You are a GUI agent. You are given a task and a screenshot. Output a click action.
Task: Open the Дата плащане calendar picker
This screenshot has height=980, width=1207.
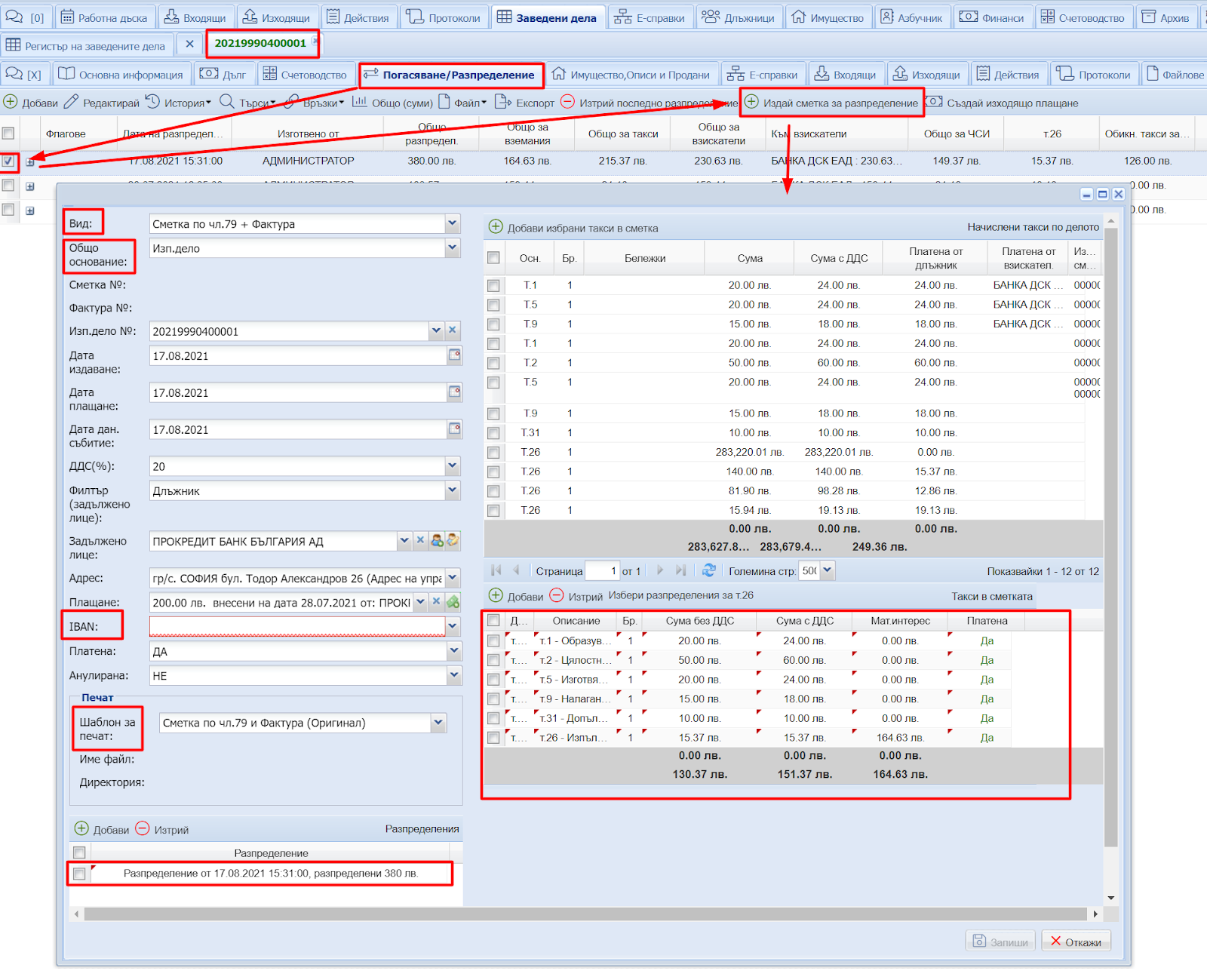coord(455,392)
